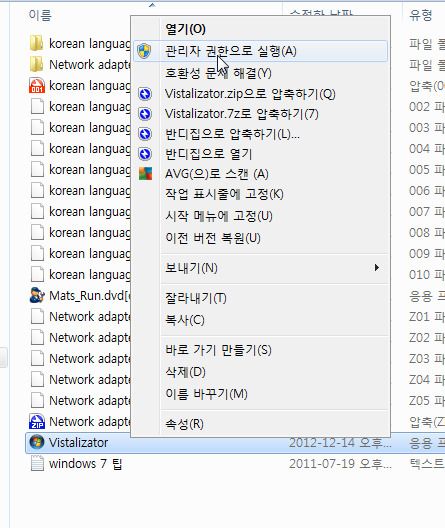Select korean language file icon, type 010

[x=37, y=274]
